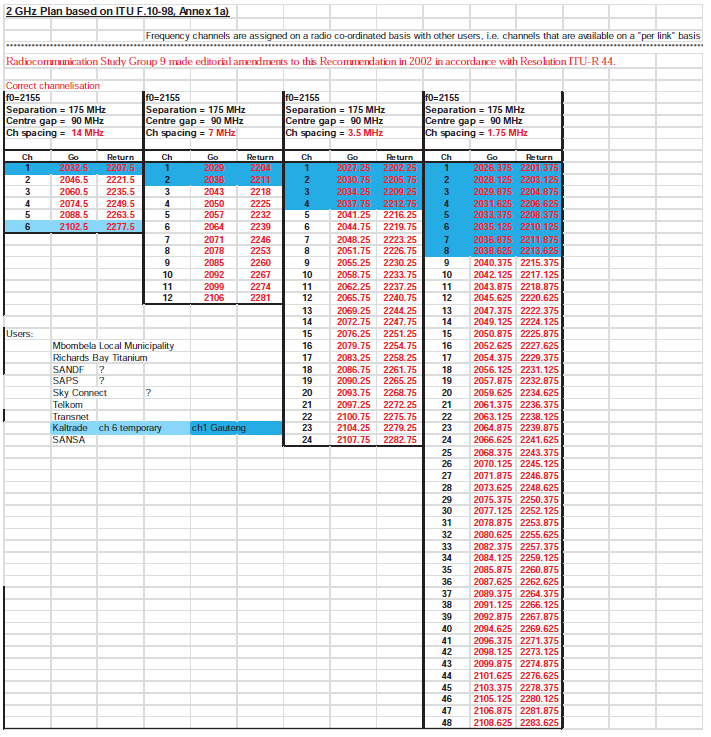Select the Return value 2251.25

[400, 334]
